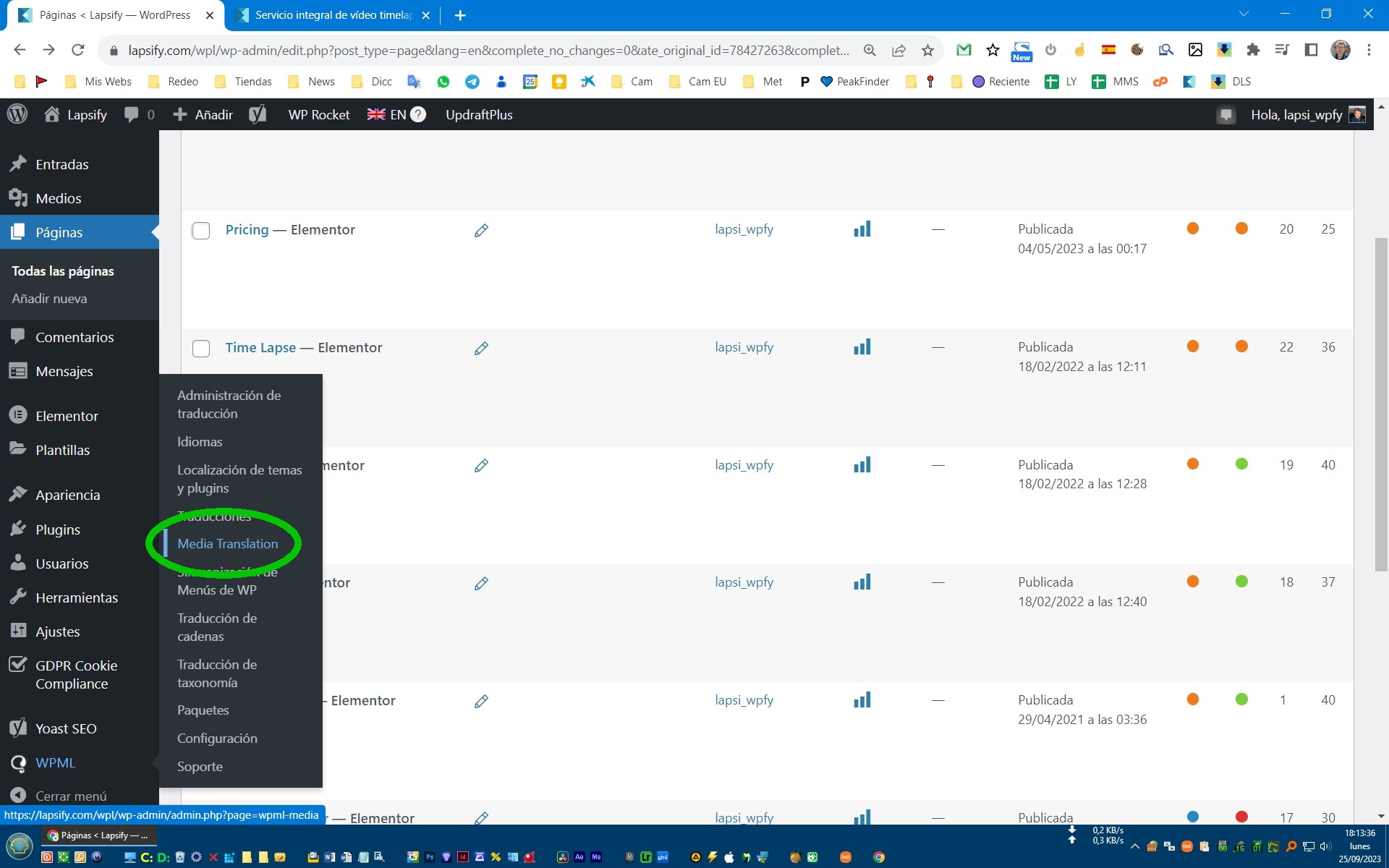Click pencil icon in the 18/02/2022 12:40 row
Screen dimensions: 1389x868
(x=481, y=583)
